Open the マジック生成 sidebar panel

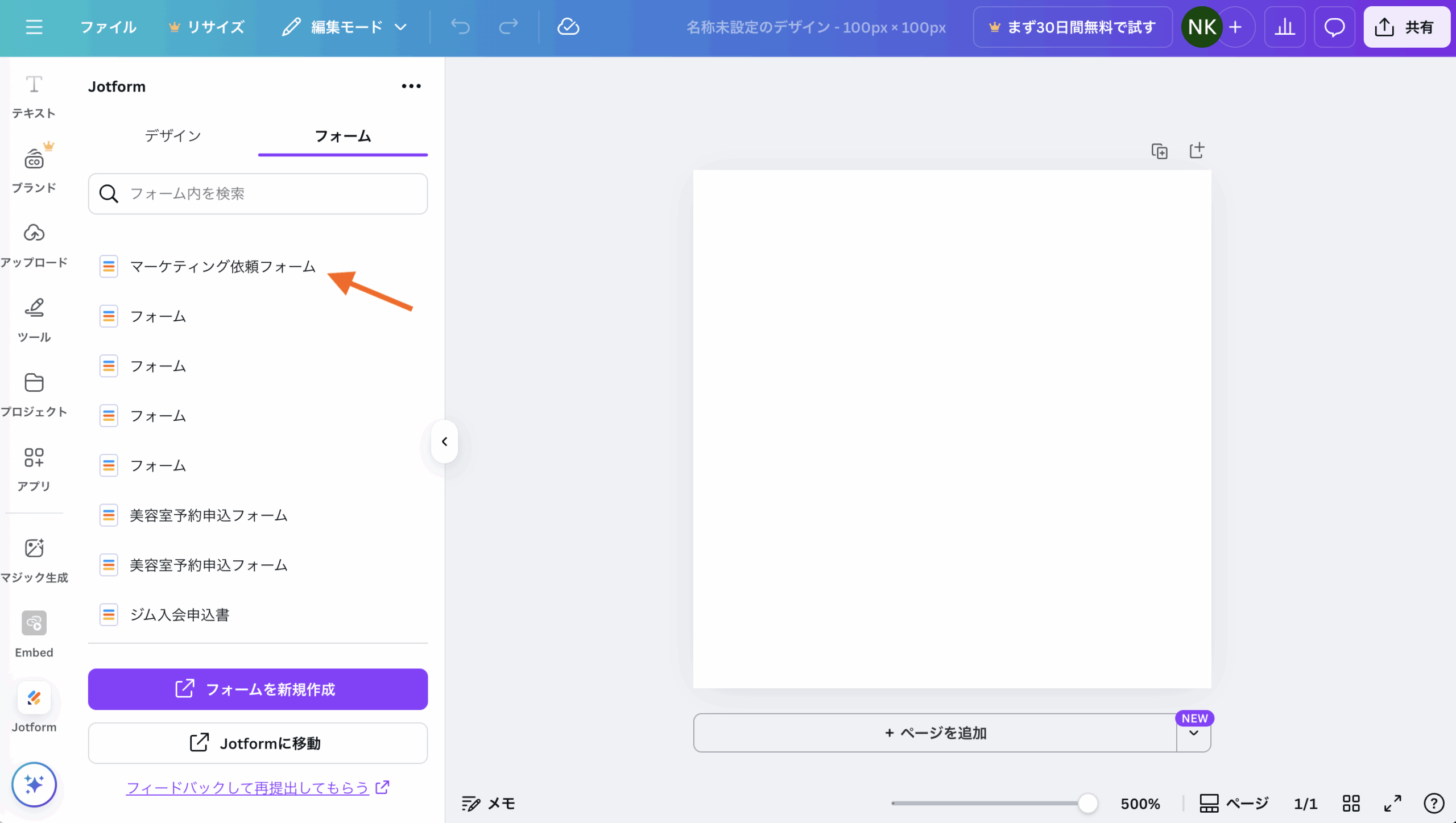(34, 561)
